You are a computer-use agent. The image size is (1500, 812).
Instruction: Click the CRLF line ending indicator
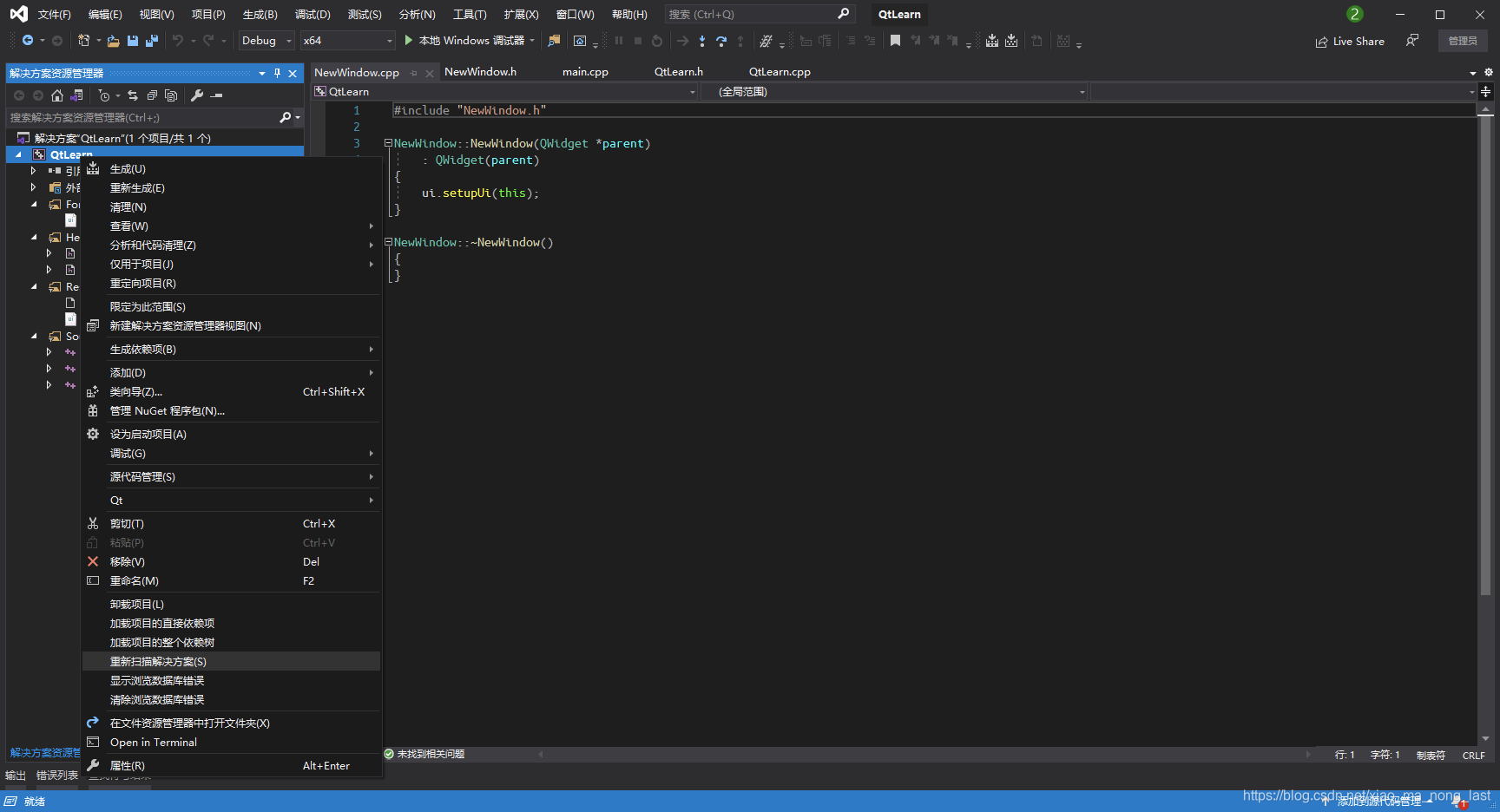pos(1473,756)
